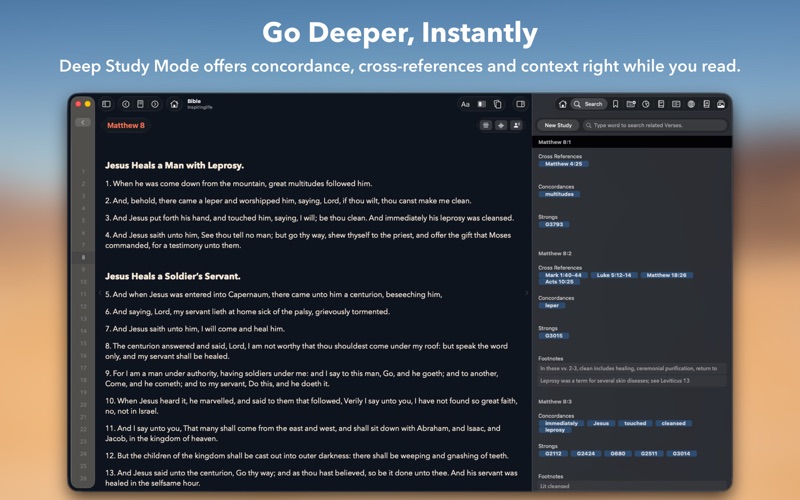This screenshot has height=500, width=800.
Task: Click footnote 'In these vv. 2-3, clean includes'
Action: click(632, 368)
